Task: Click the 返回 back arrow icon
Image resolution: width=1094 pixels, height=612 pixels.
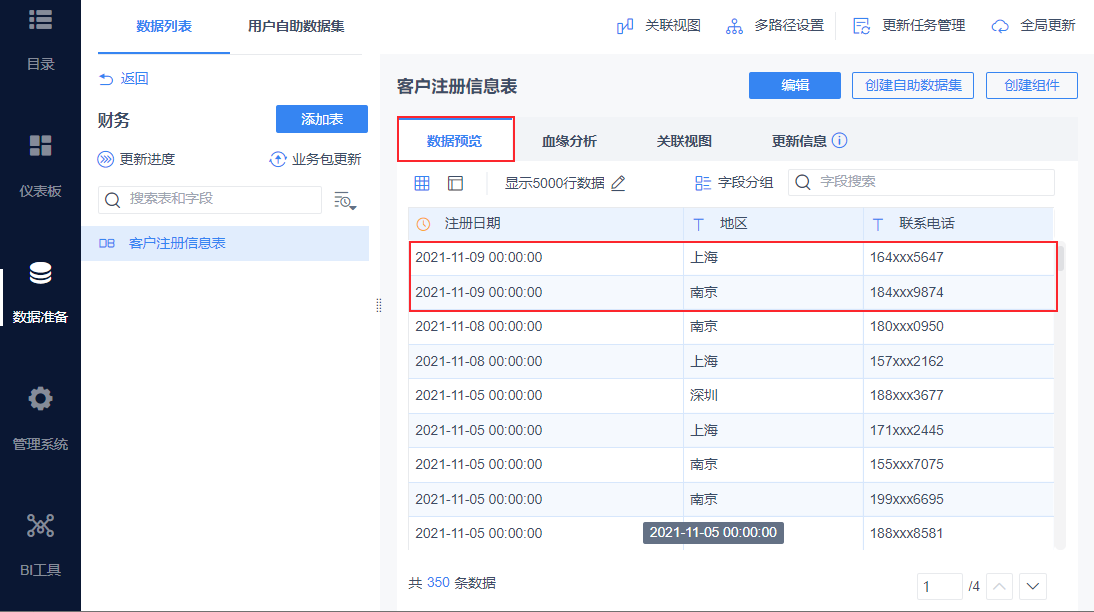Action: [106, 79]
